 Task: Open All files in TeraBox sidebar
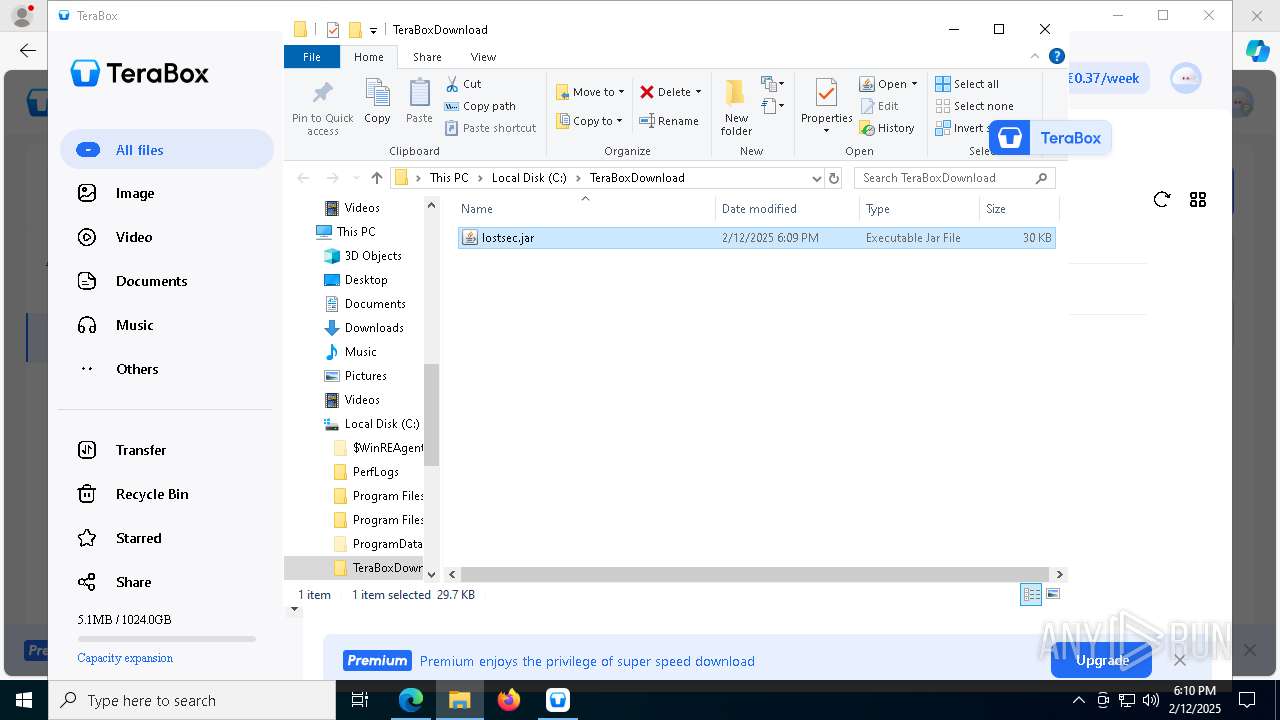click(x=167, y=150)
